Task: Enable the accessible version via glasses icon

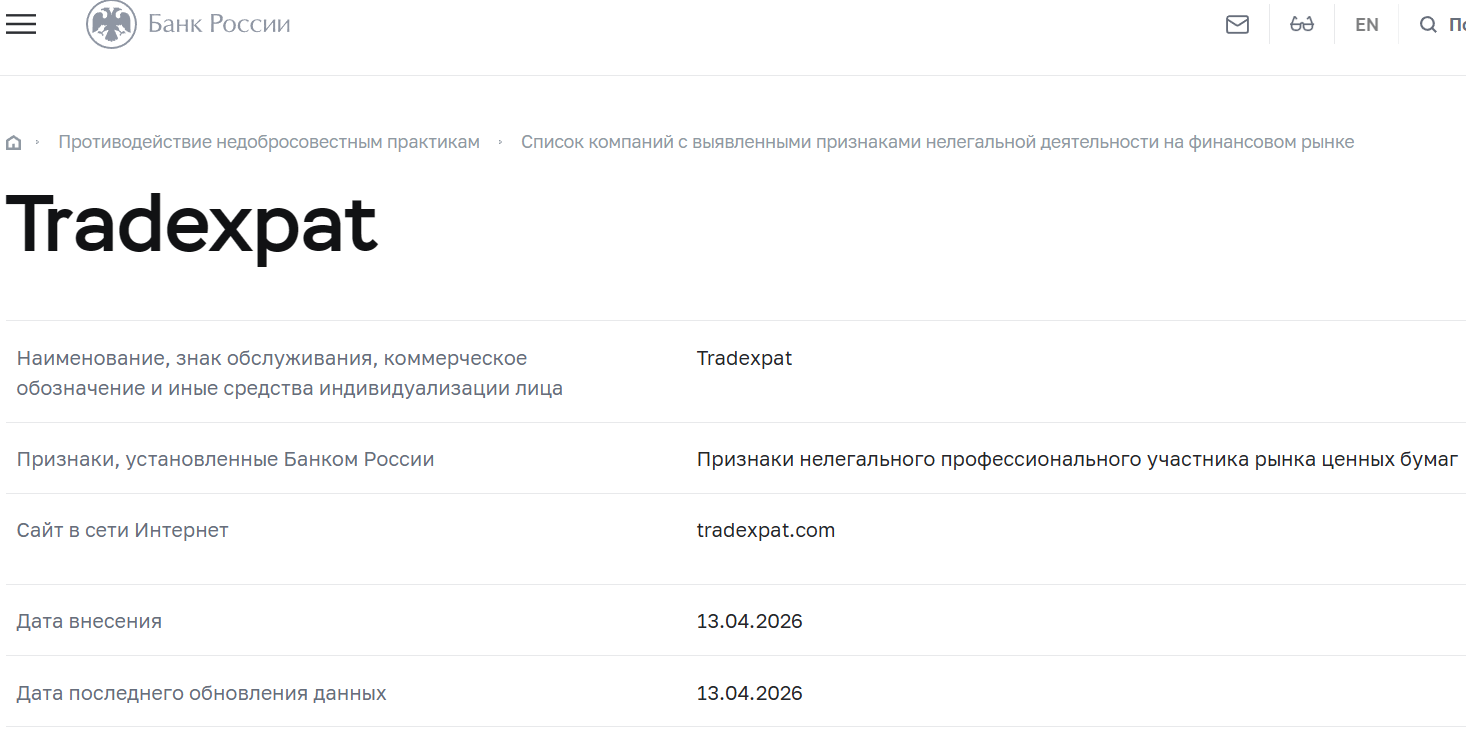Action: pos(1301,24)
